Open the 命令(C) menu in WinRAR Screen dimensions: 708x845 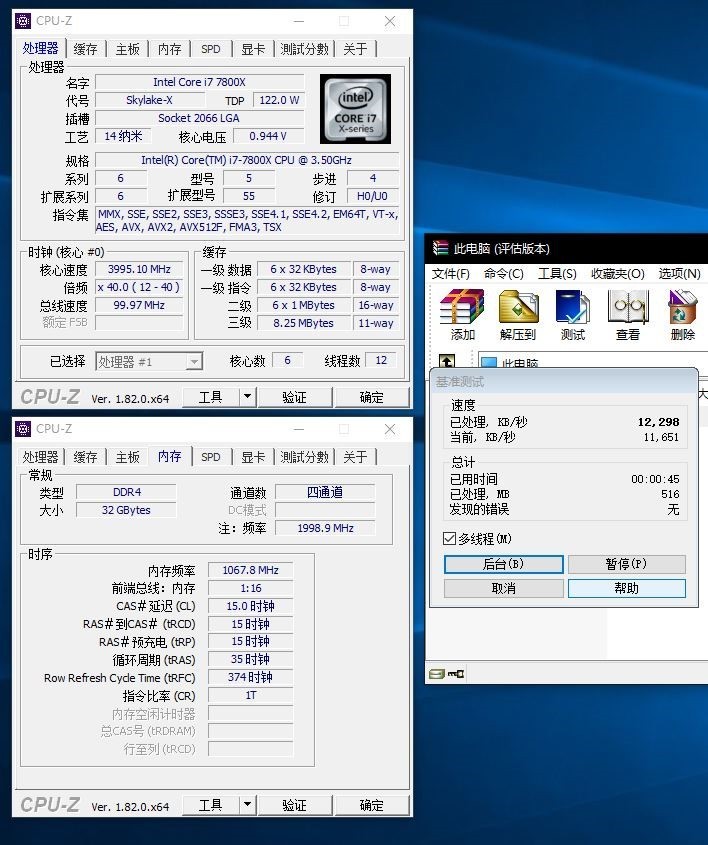click(x=503, y=274)
